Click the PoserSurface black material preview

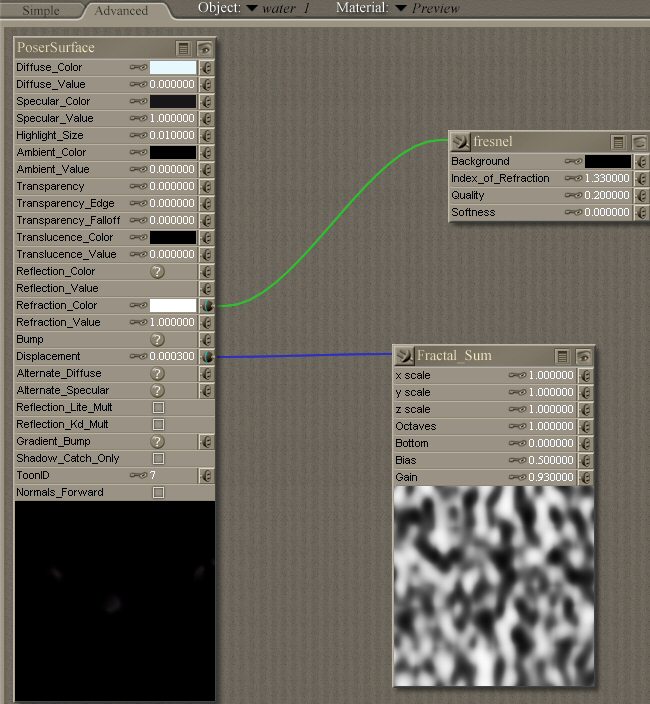pos(115,602)
